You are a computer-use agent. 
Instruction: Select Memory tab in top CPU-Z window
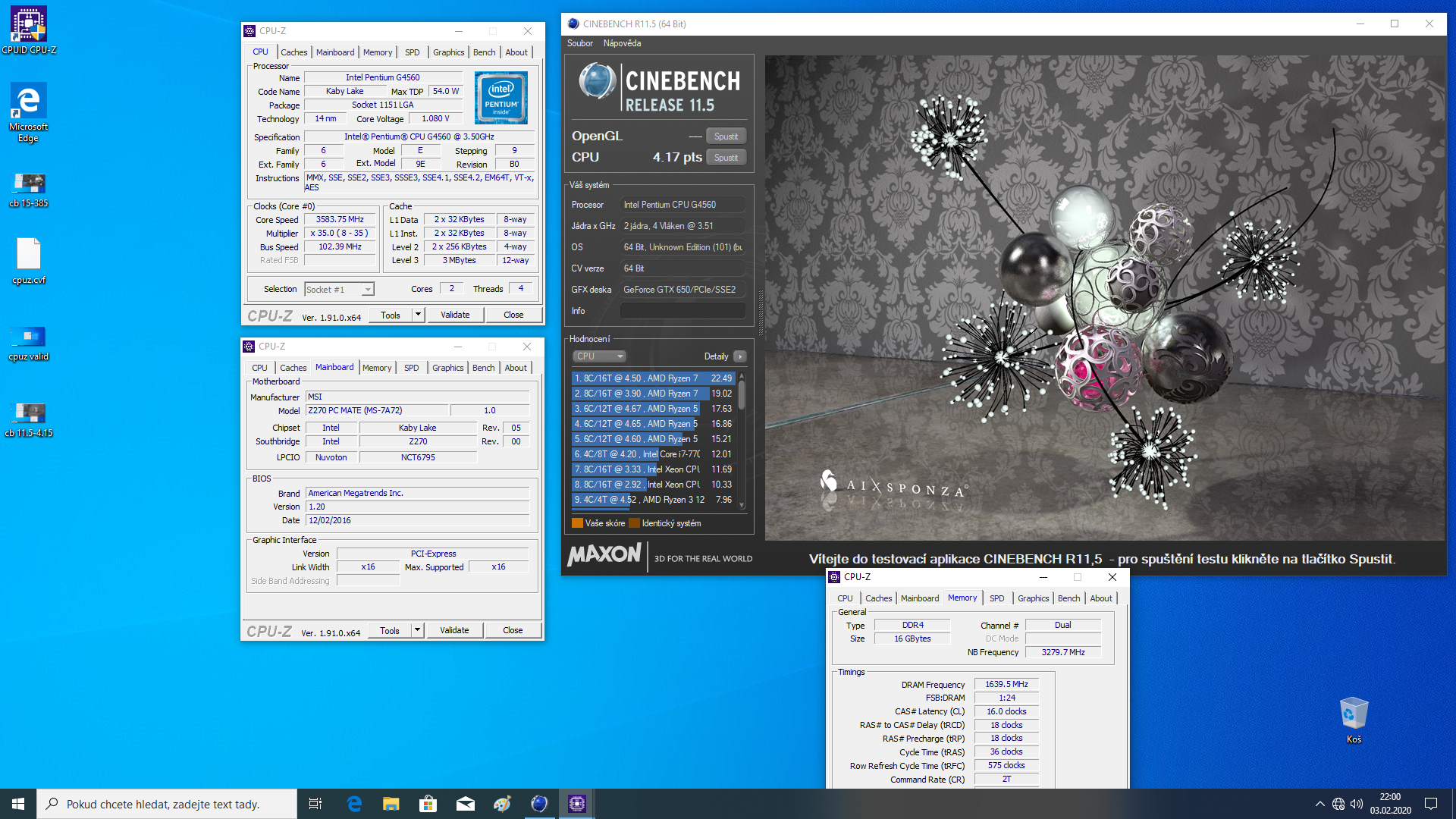[x=378, y=52]
